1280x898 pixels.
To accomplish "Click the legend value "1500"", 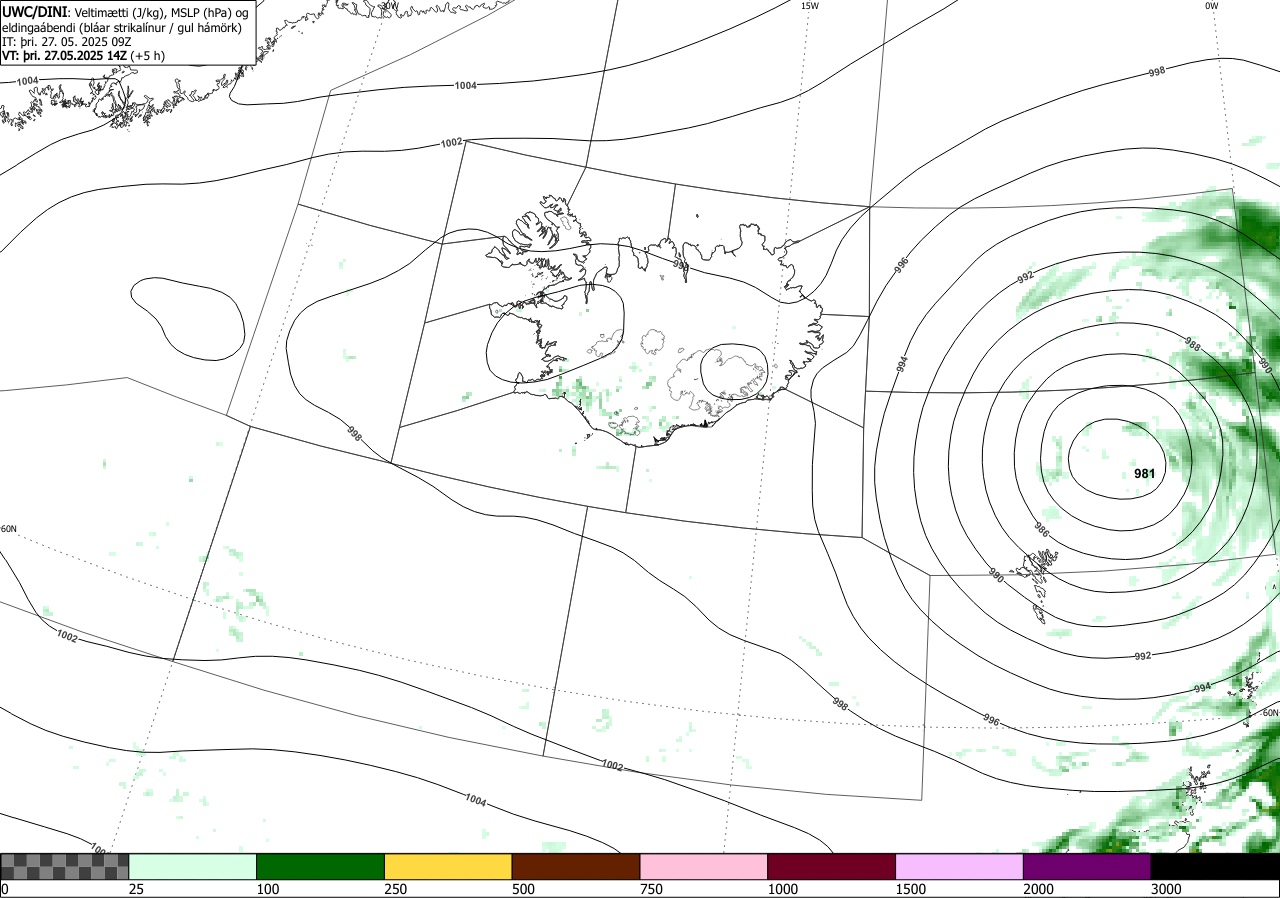I will coord(911,889).
